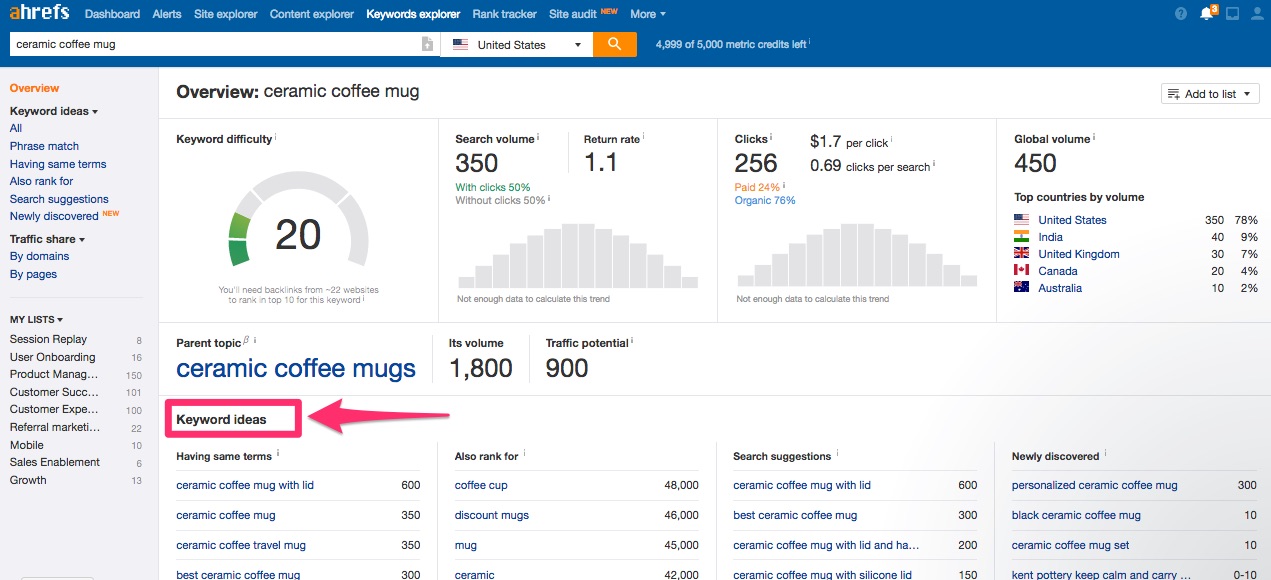
Task: Click the upload file icon in search box
Action: click(x=428, y=44)
